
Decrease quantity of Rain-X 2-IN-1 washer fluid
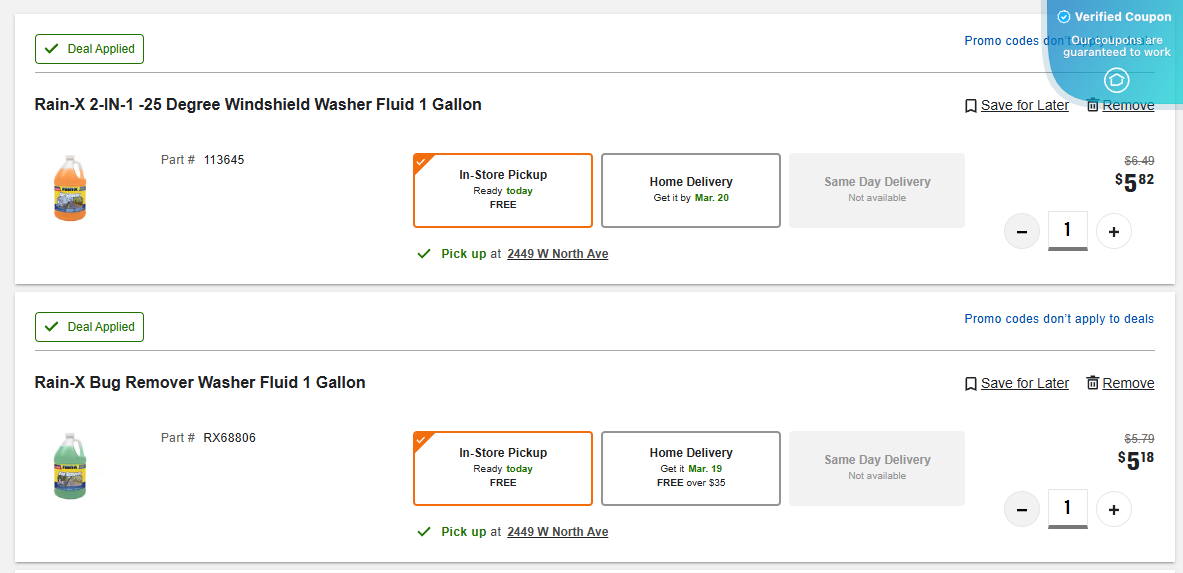pos(1022,232)
